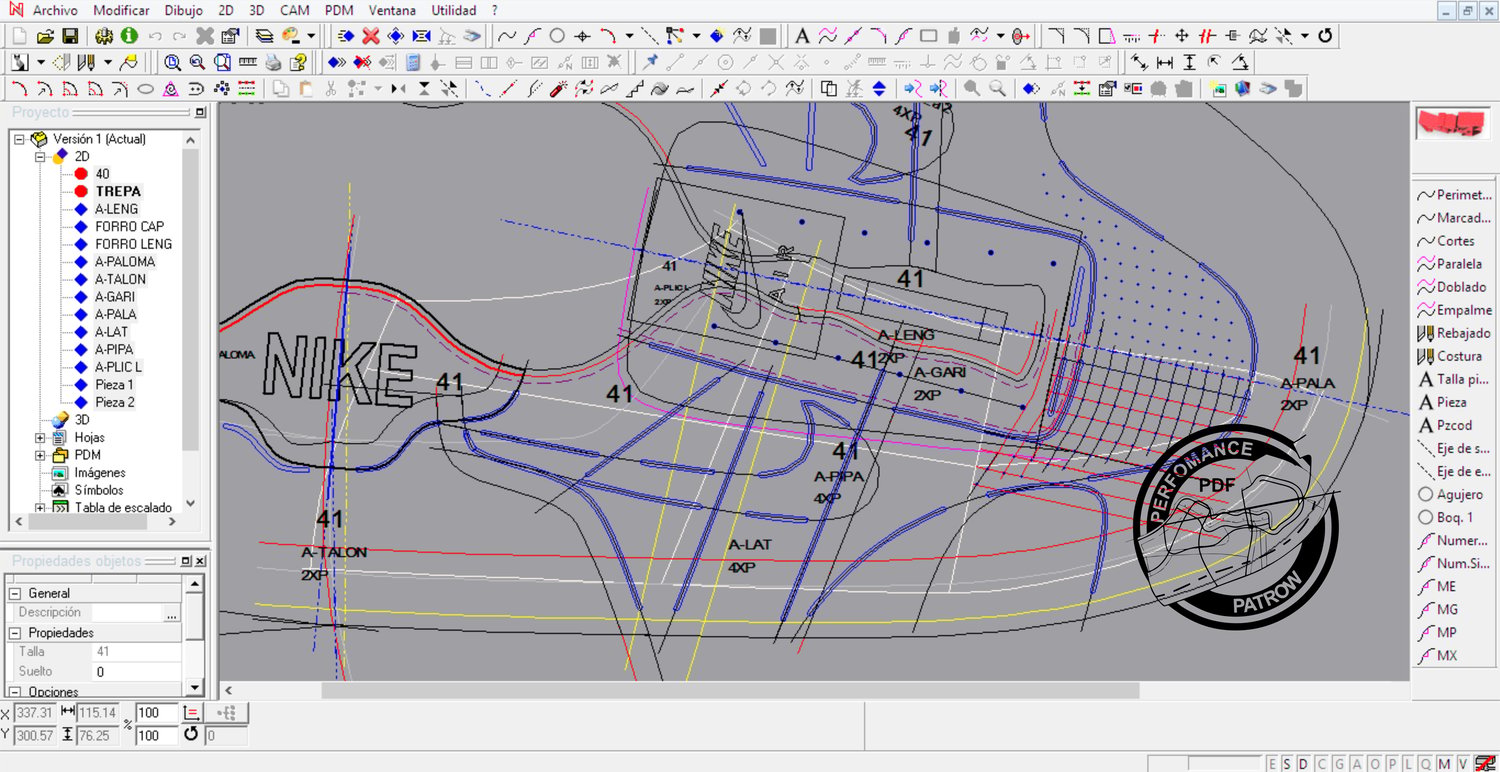Click the canvas horizontal scrollbar
Image resolution: width=1500 pixels, height=772 pixels.
(x=730, y=690)
